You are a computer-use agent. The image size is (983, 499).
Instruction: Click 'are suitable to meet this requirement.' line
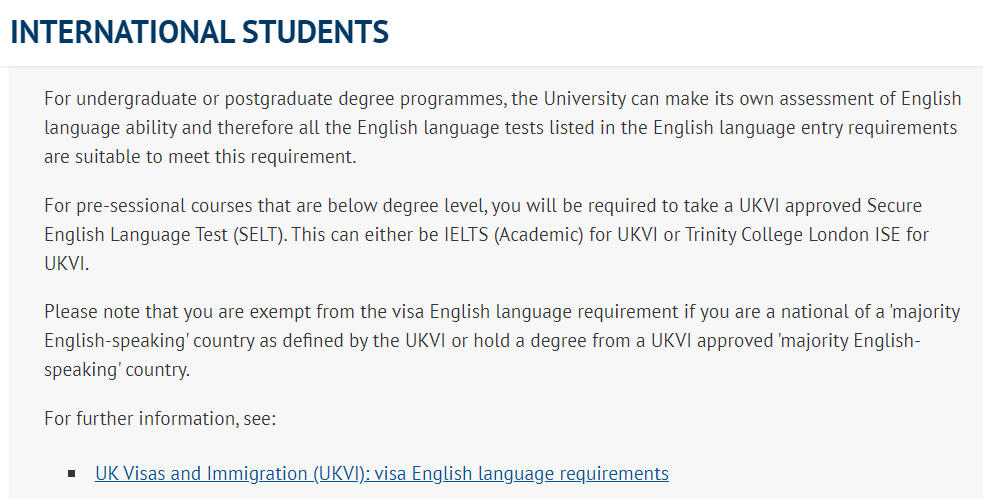point(200,156)
